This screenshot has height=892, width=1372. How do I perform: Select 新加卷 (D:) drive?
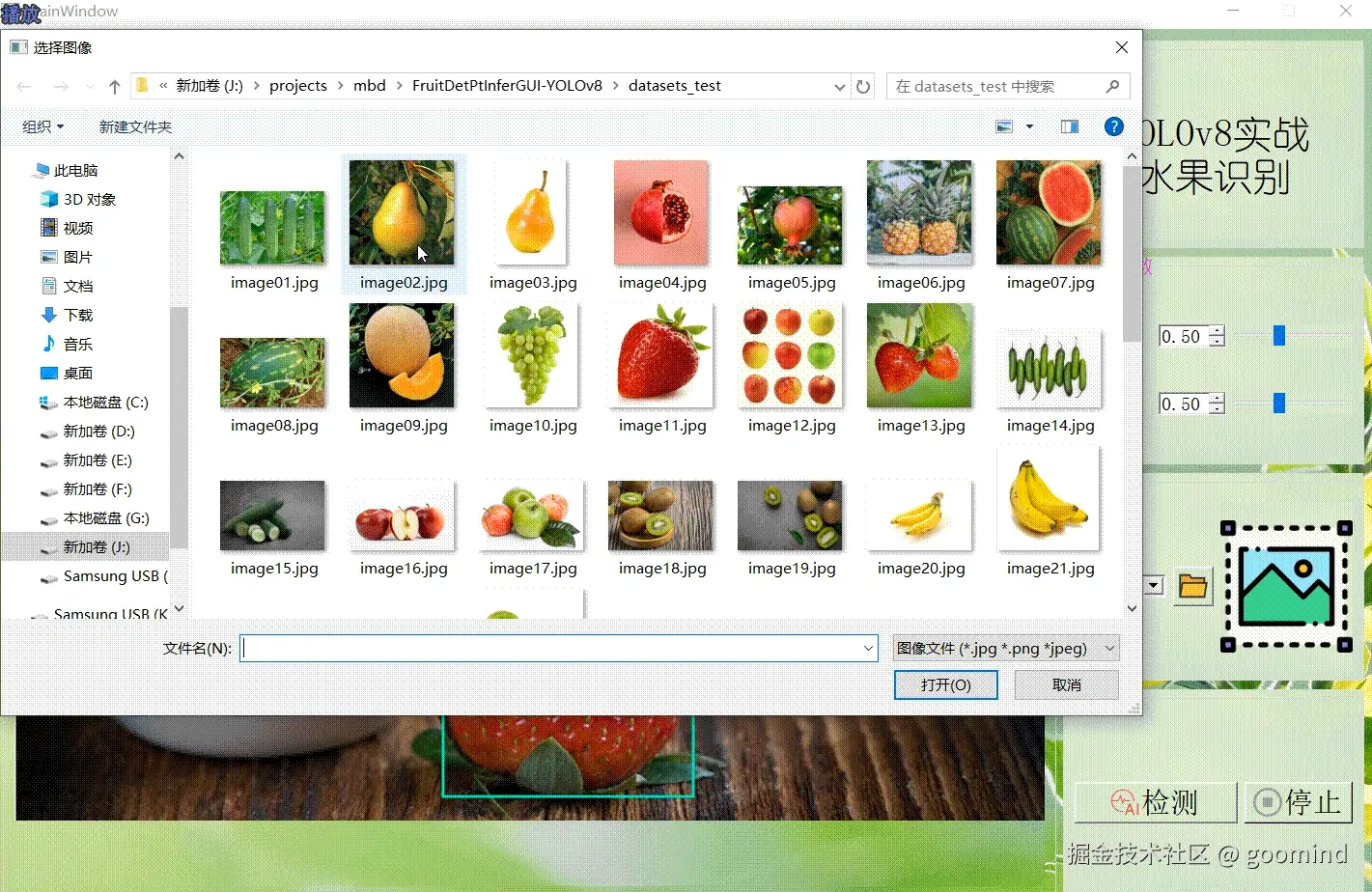[87, 431]
